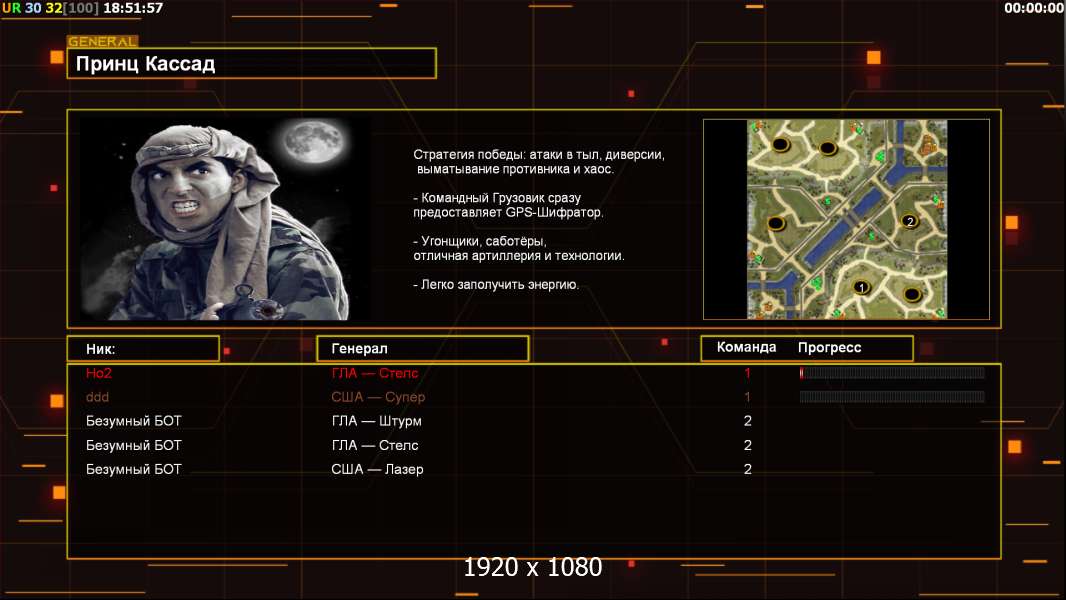Screen dimensions: 1066x600
Task: Click the 00:00:00 timer readout
Action: tap(1034, 8)
